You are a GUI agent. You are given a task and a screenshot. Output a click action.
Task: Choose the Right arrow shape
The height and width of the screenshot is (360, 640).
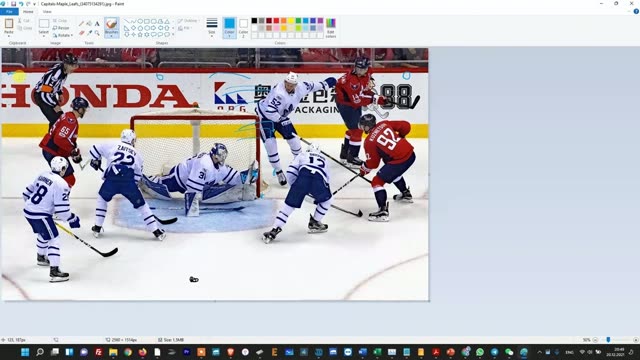coord(153,28)
